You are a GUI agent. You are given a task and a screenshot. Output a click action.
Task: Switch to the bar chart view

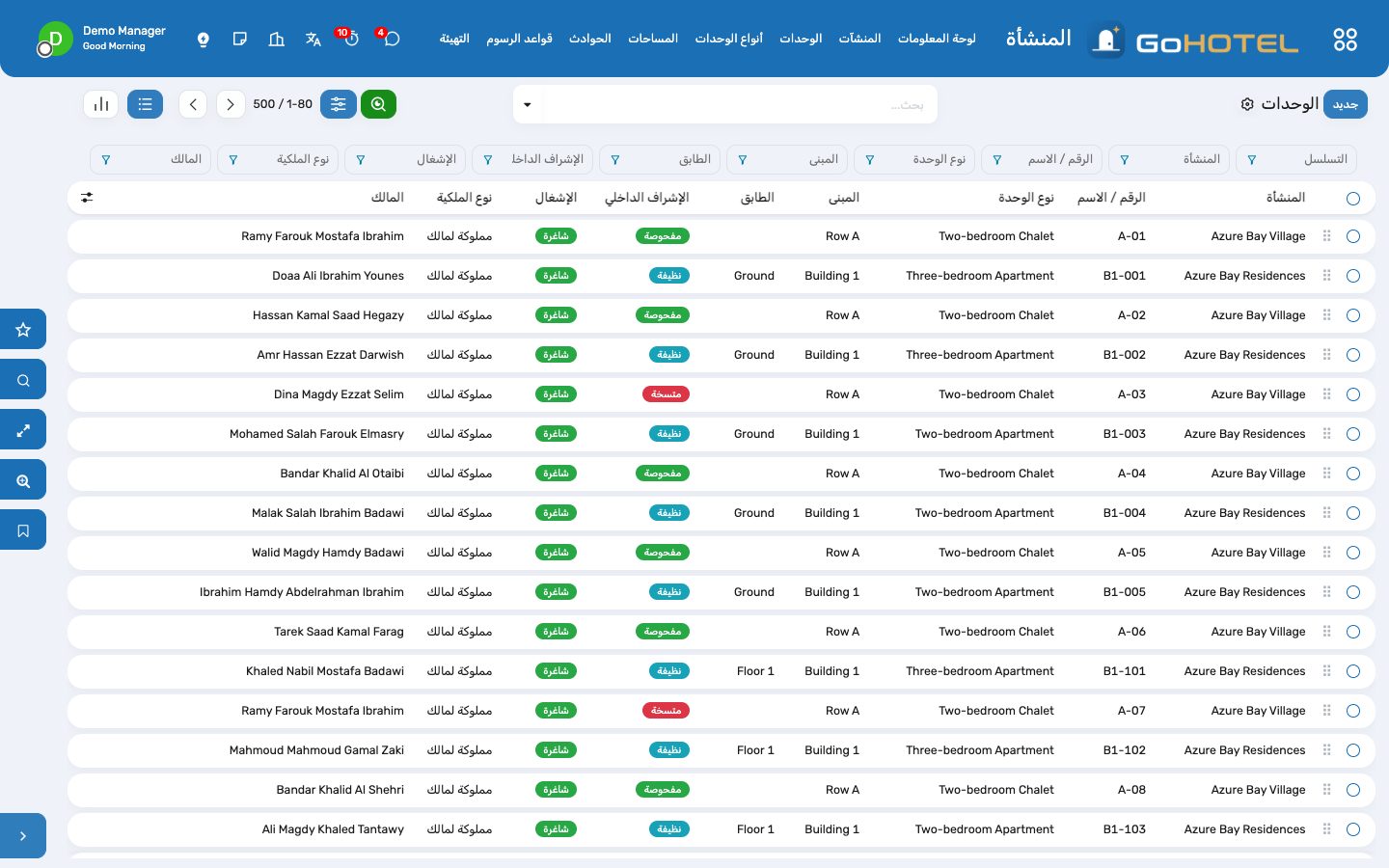[x=101, y=104]
